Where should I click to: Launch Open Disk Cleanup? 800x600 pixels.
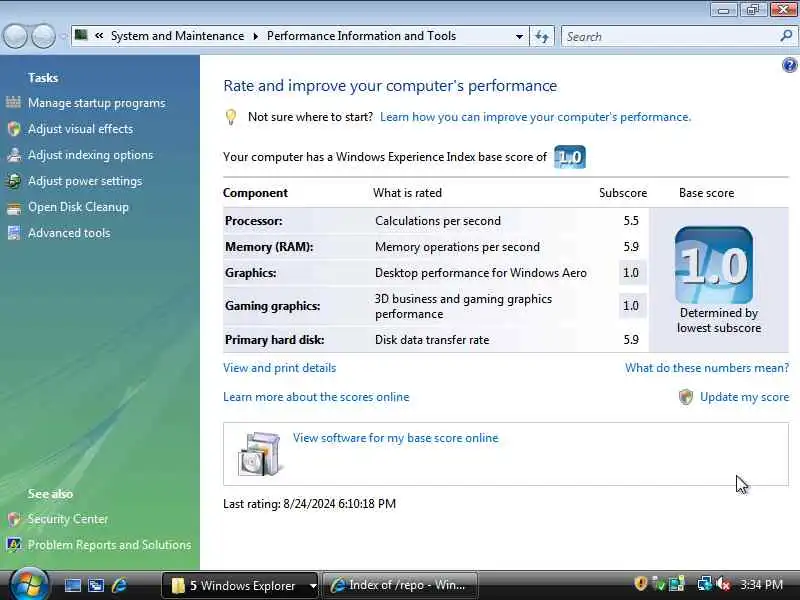coord(78,207)
